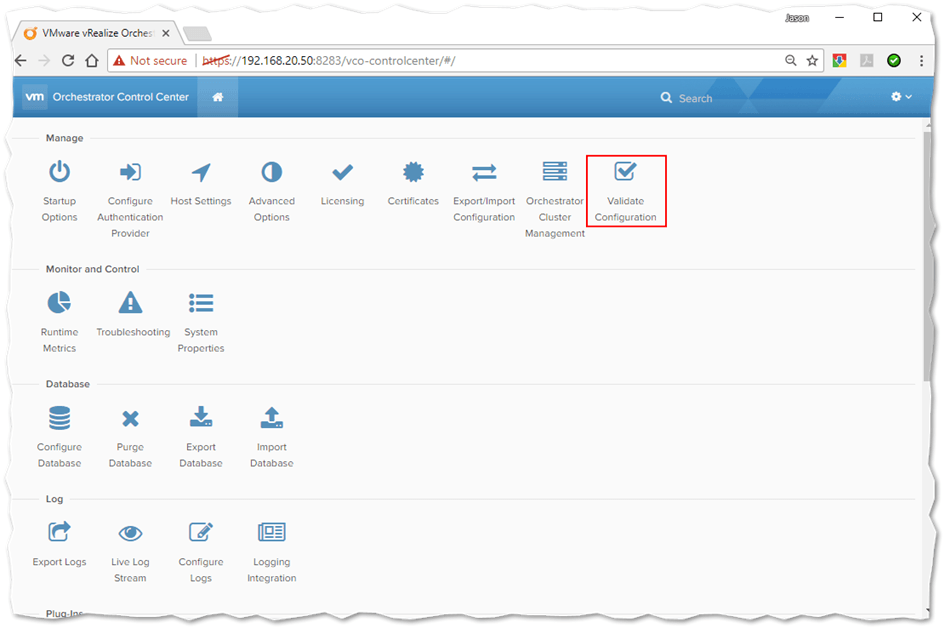Viewport: 945px width, 629px height.
Task: Click the page vertical scrollbar
Action: coord(927,256)
